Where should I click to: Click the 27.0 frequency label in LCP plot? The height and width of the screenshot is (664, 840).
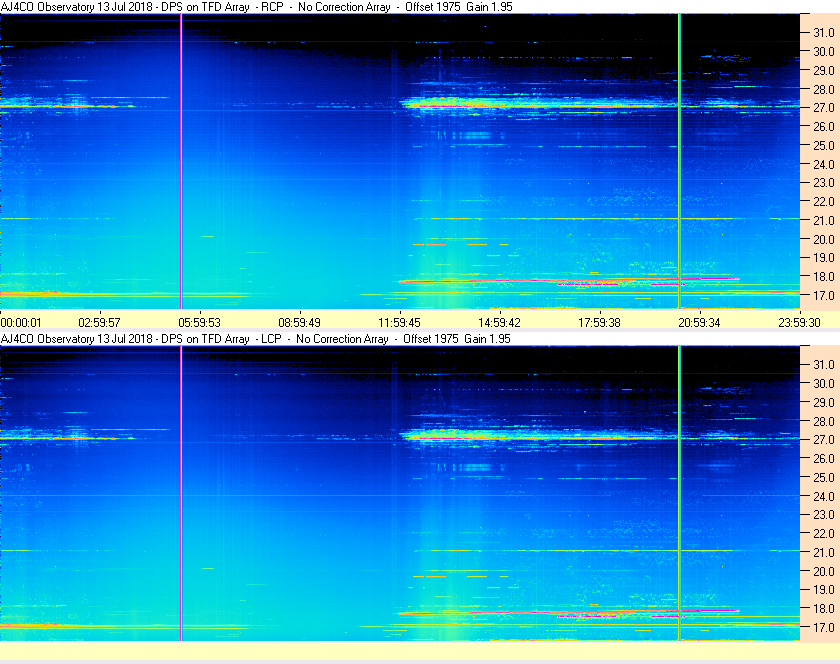(x=824, y=440)
